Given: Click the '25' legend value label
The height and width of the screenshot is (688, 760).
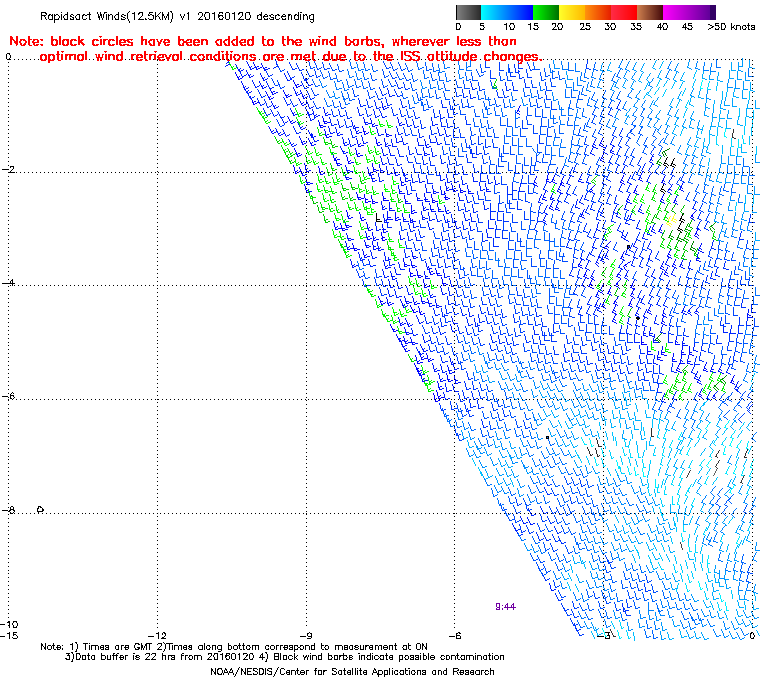Looking at the screenshot, I should pos(585,27).
